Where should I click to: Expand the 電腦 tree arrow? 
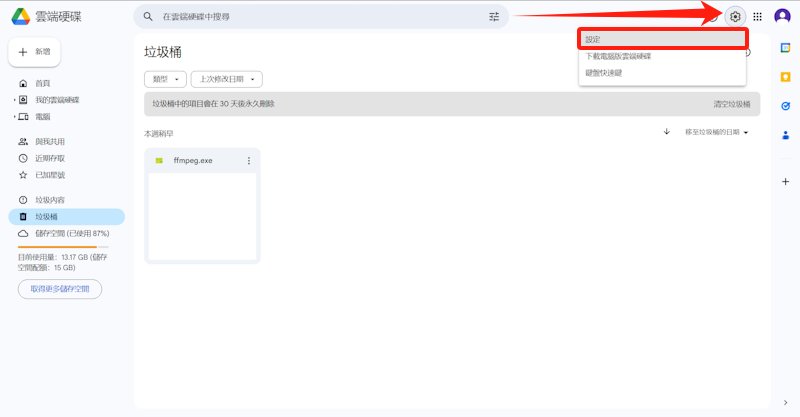pyautogui.click(x=14, y=117)
